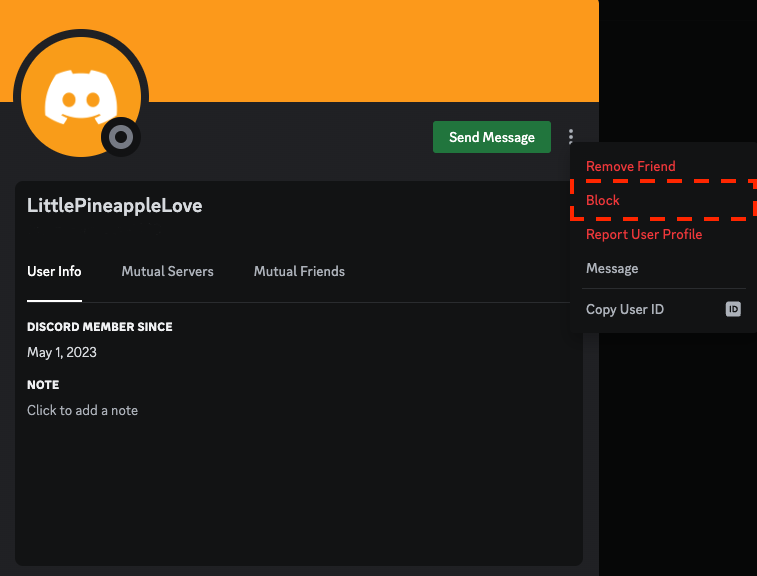Choose Block in the context menu
The image size is (757, 576).
point(603,200)
